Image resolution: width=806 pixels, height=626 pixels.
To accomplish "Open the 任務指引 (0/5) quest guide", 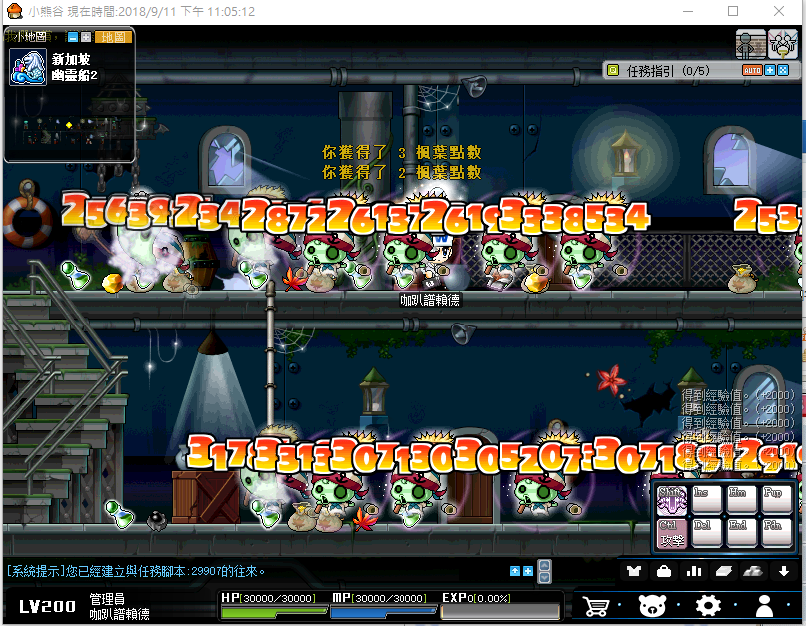I will coord(668,70).
